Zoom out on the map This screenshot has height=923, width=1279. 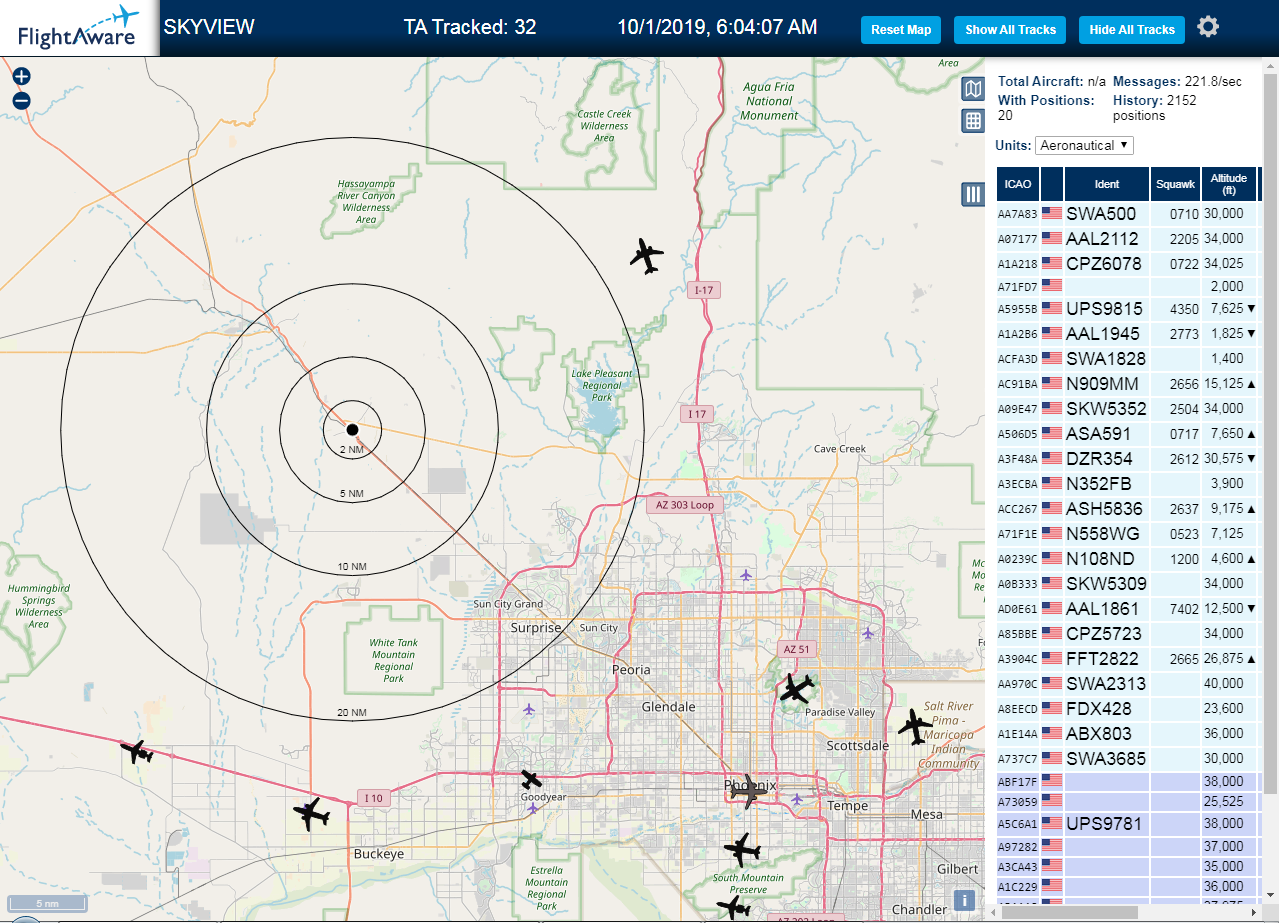22,100
